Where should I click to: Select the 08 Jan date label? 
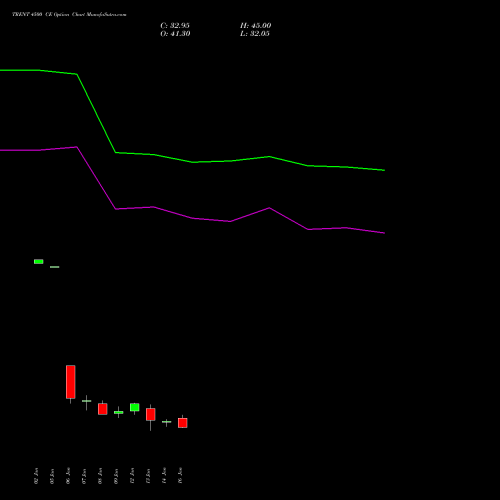pos(100,476)
